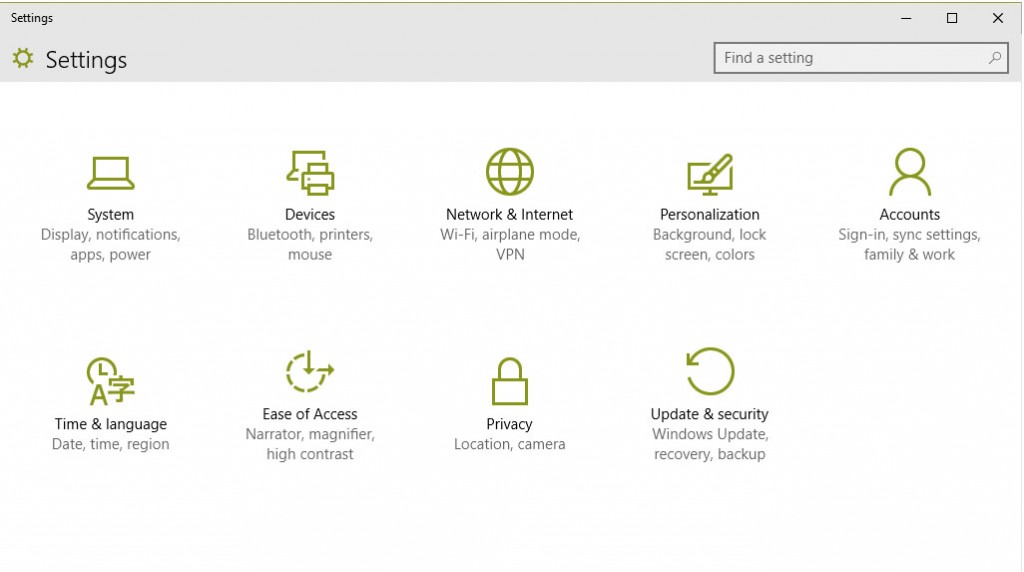Click 'Display, notifications, apps, power' description
The width and height of the screenshot is (1024, 572).
coord(110,244)
